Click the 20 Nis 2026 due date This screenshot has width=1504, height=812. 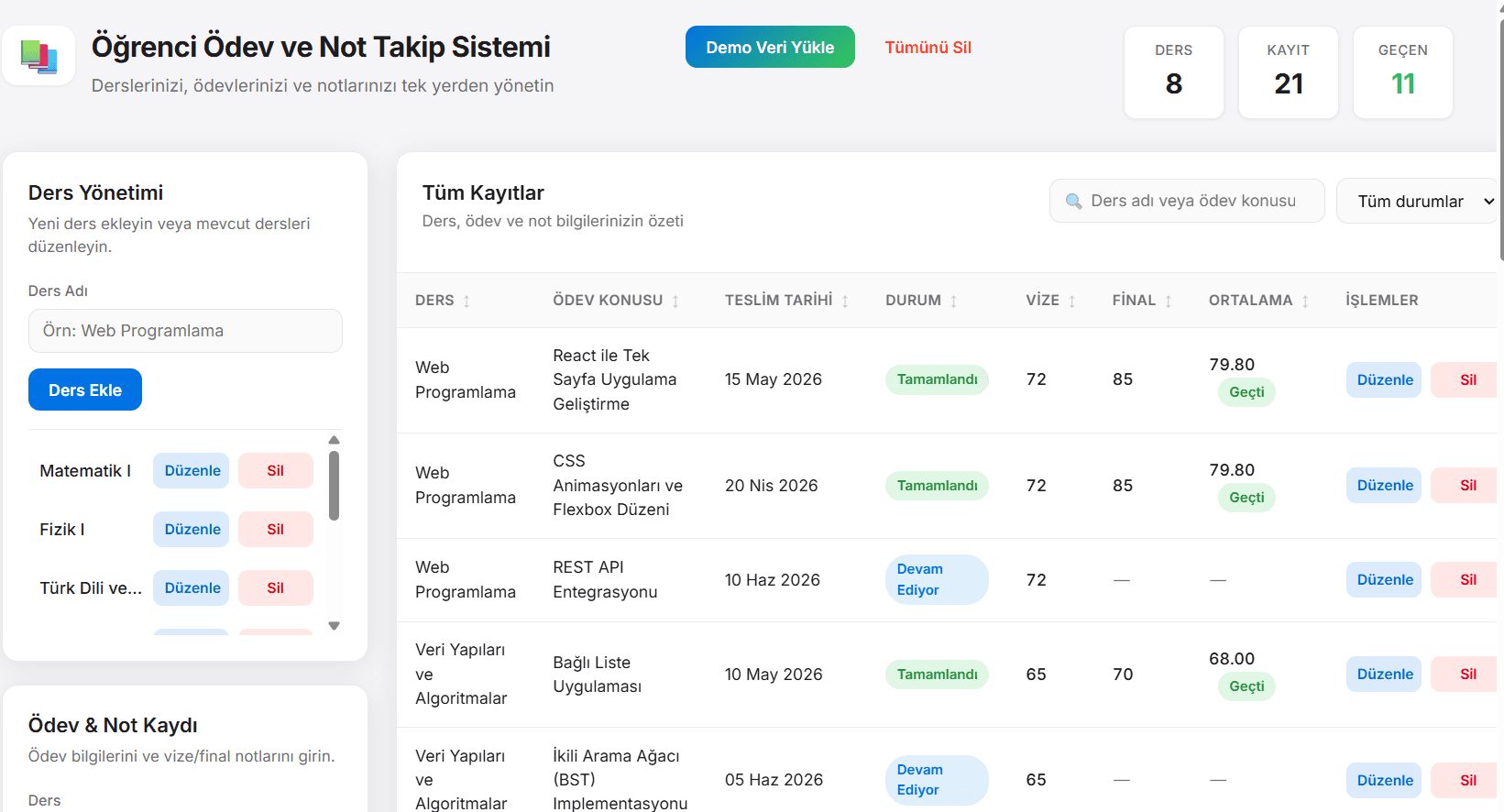coord(771,486)
